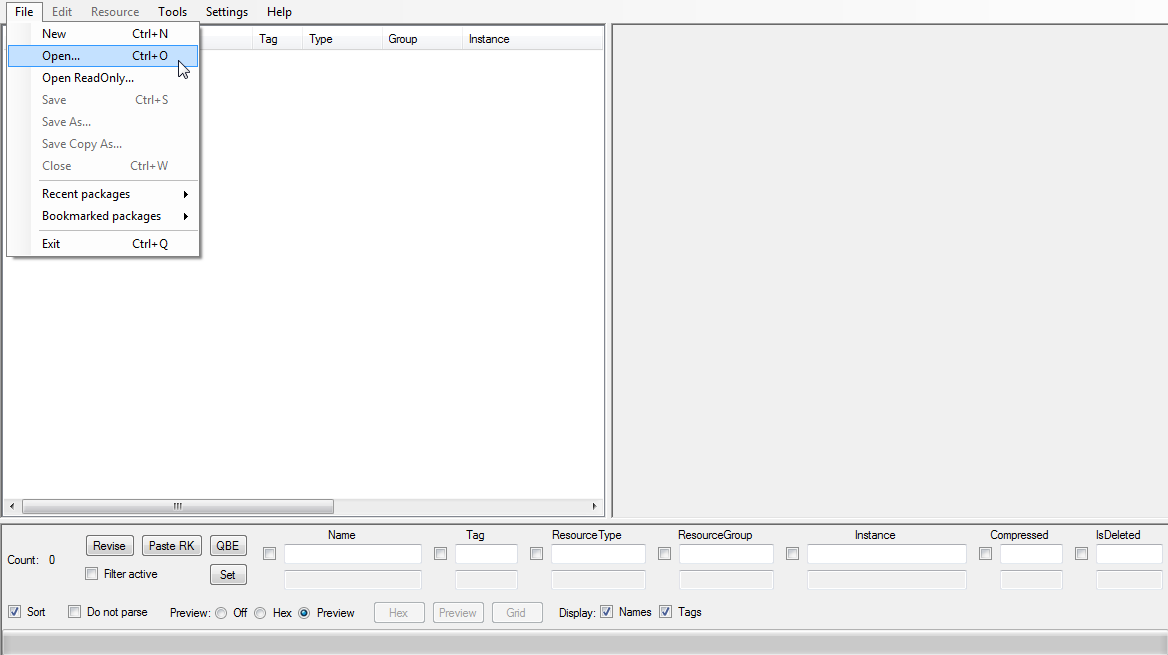
Task: Click the Set filter button
Action: (x=228, y=575)
